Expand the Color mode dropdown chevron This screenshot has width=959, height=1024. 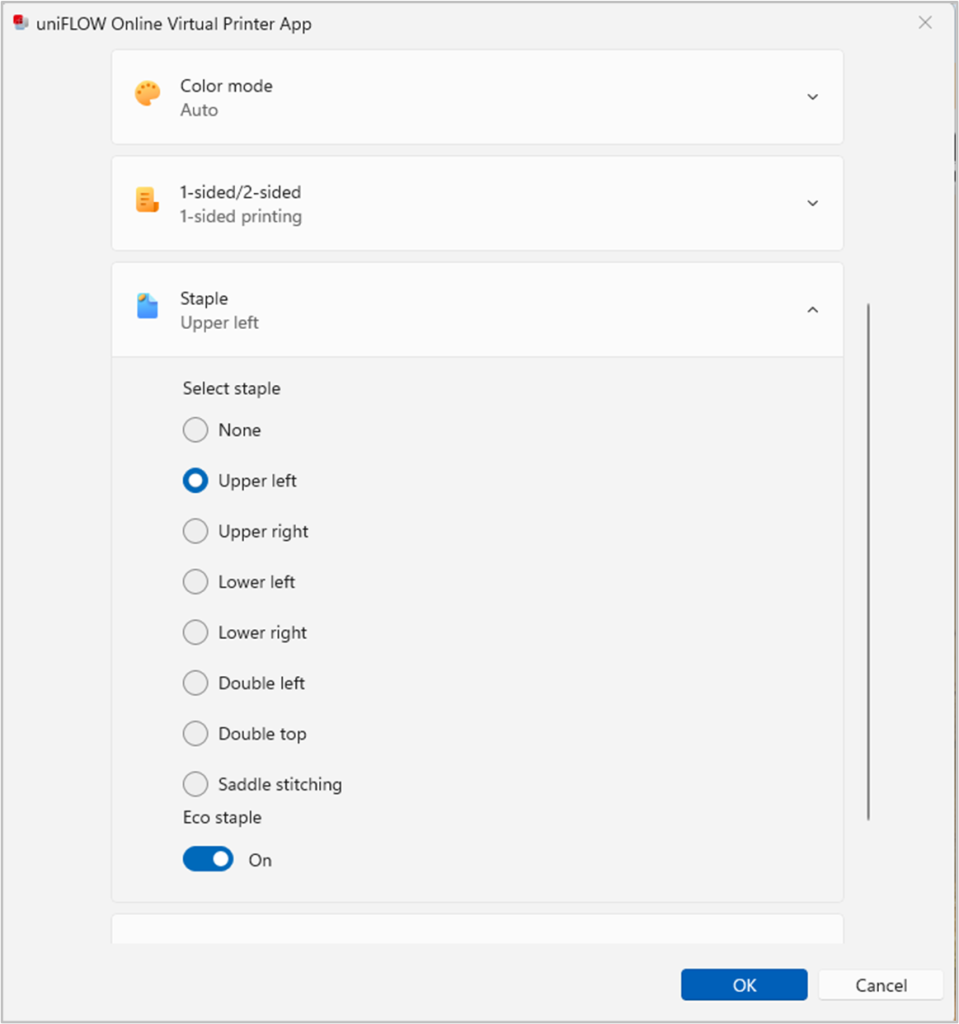(812, 97)
